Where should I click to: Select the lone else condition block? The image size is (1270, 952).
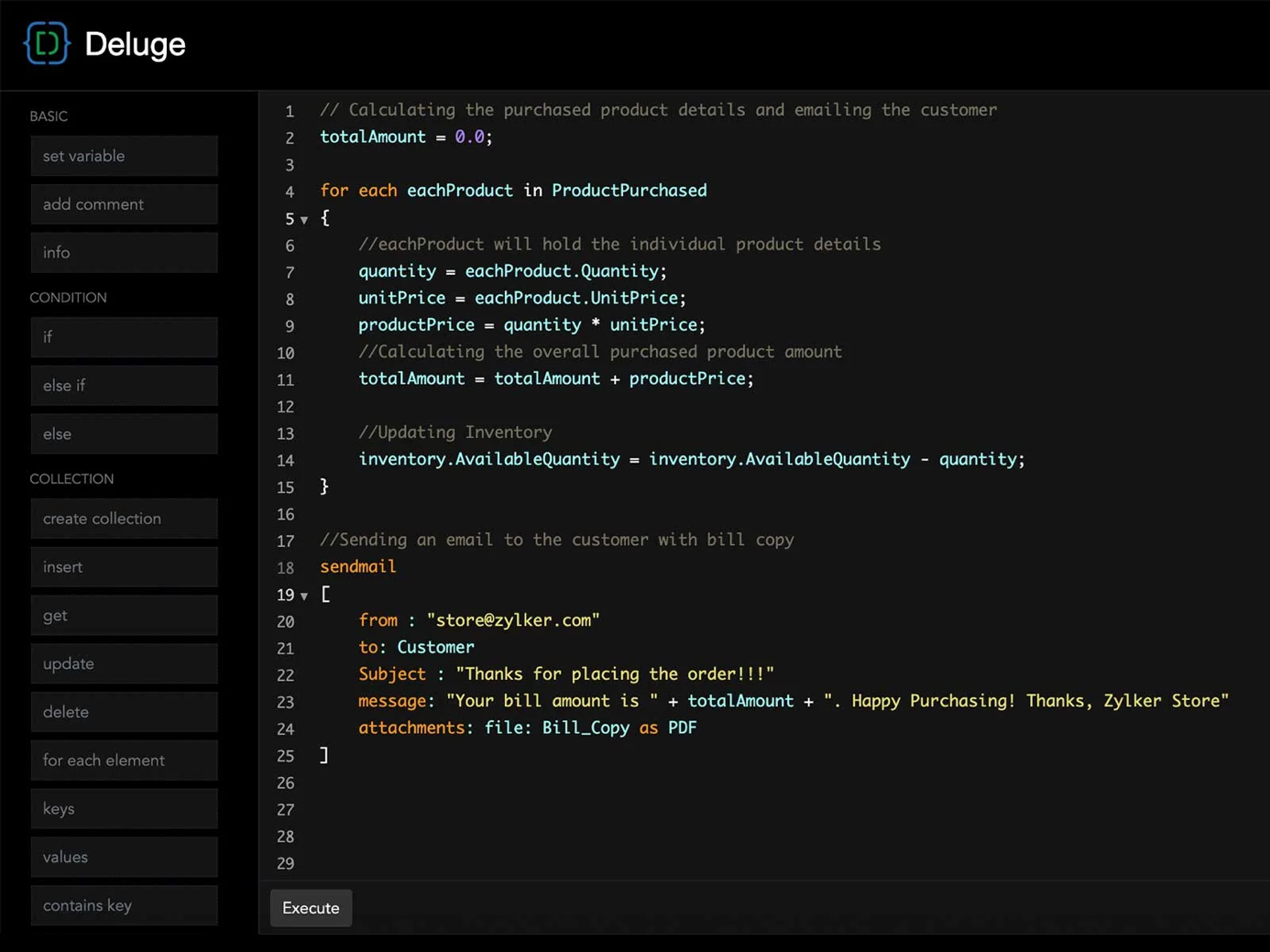(x=124, y=434)
